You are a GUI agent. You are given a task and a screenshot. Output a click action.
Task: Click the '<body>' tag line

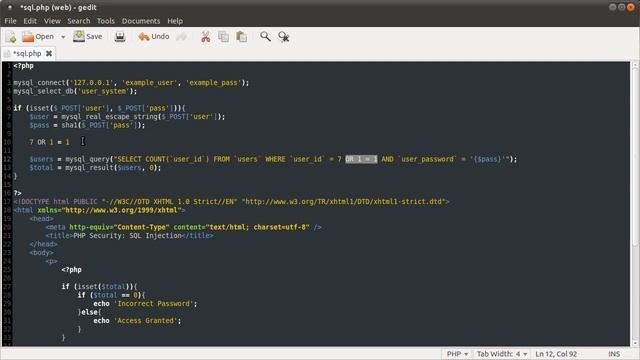click(41, 253)
